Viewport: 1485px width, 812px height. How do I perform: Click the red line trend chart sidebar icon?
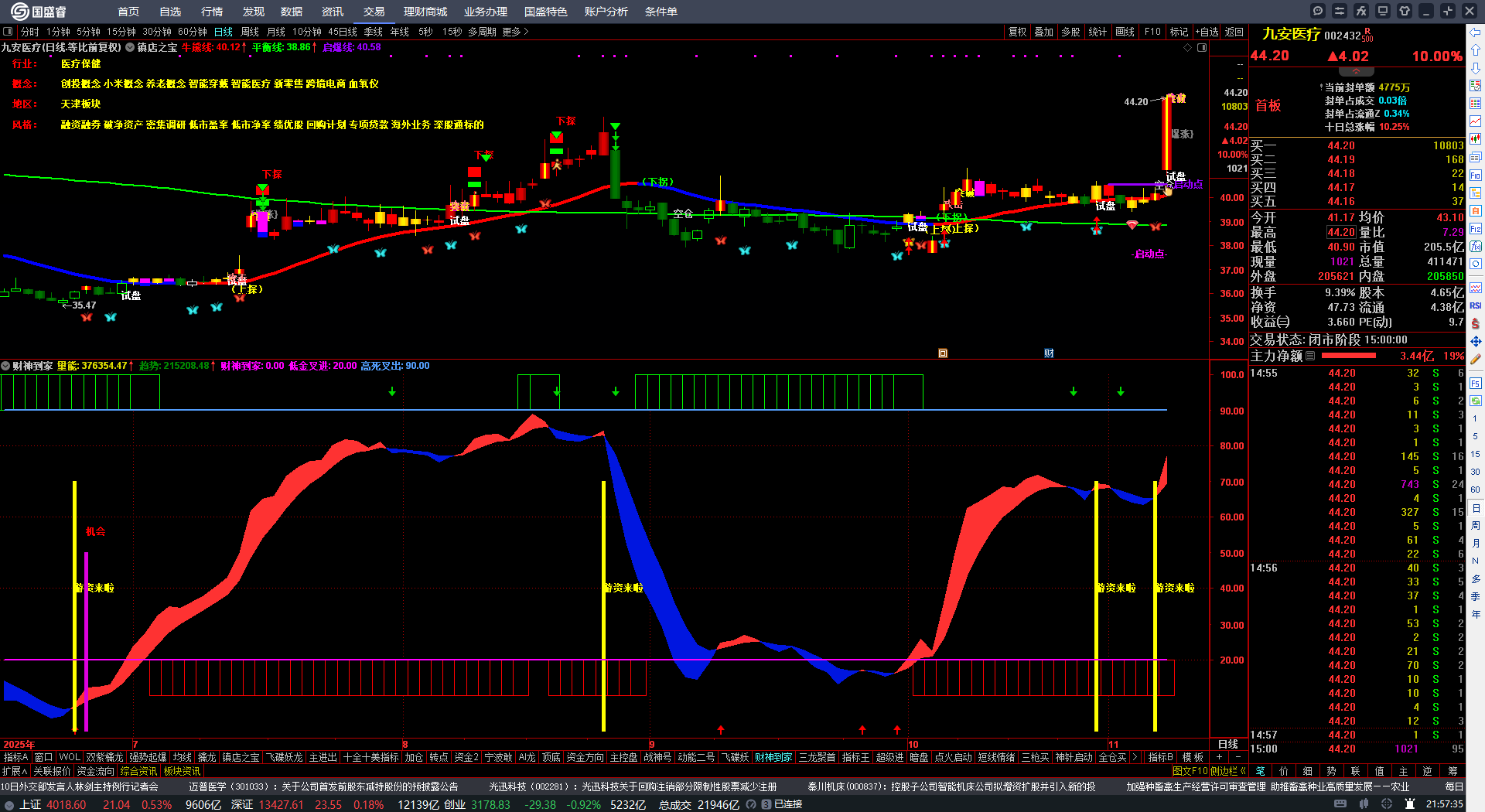coord(1476,121)
